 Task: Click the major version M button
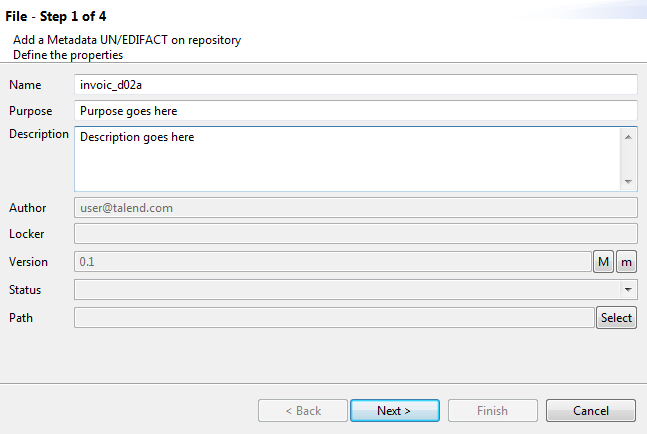604,262
